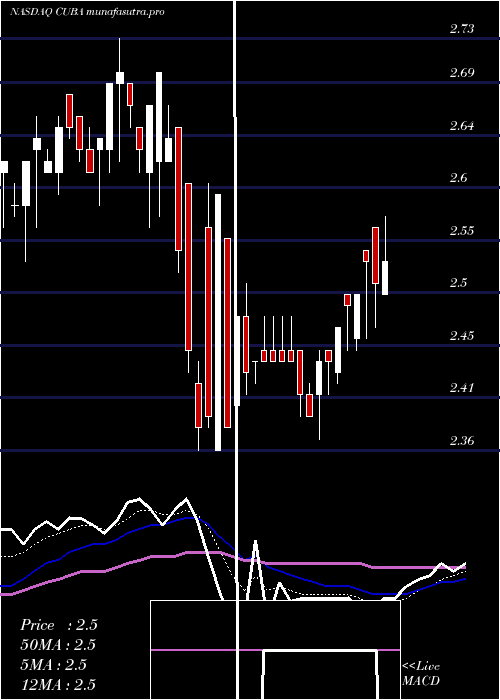Select the 2.45 price axis label

[462, 335]
